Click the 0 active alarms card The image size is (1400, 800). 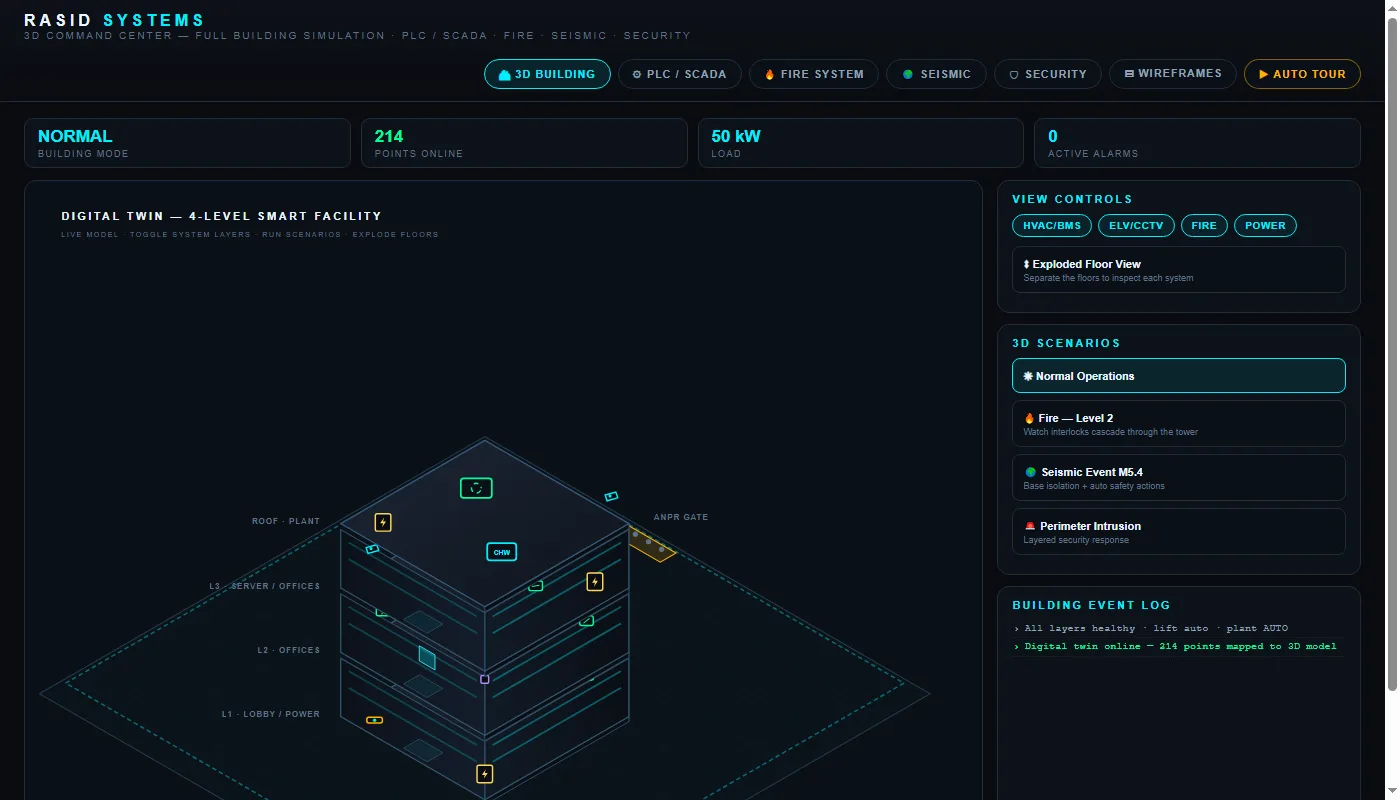tap(1197, 143)
